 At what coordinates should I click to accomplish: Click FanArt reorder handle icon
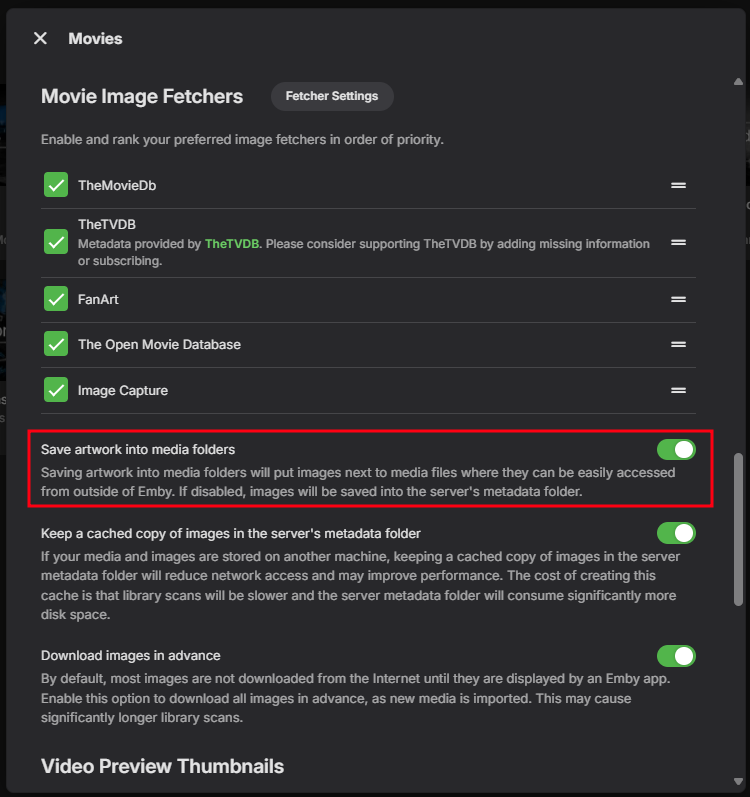[x=678, y=299]
